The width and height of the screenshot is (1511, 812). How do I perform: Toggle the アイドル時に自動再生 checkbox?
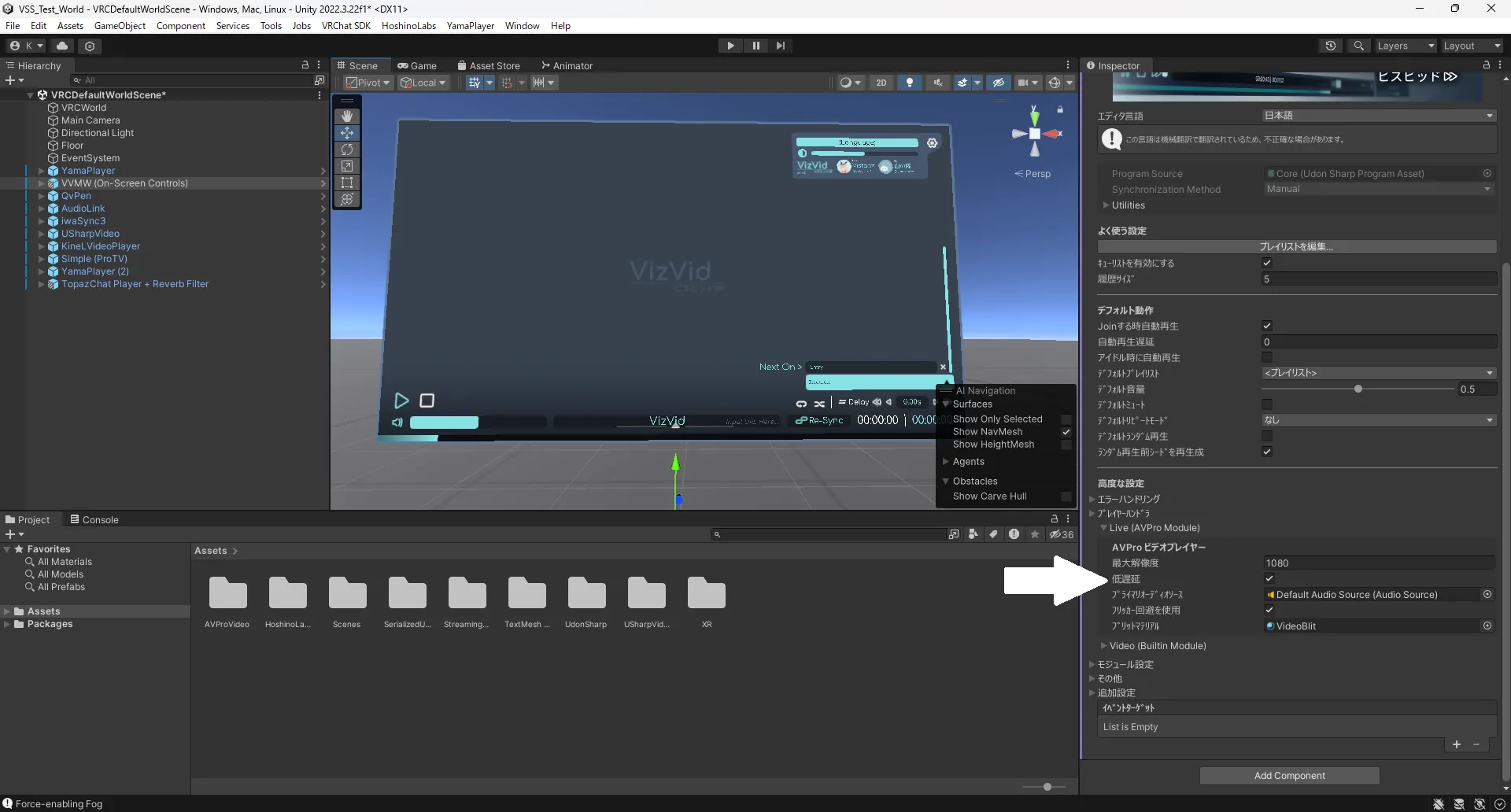(x=1267, y=357)
